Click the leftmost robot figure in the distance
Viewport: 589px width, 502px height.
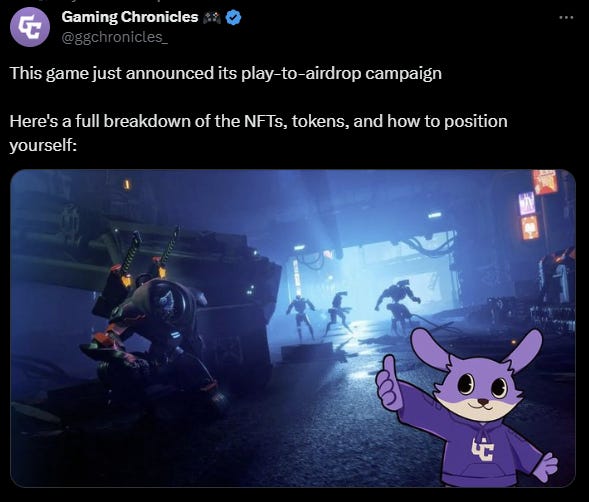[x=301, y=316]
